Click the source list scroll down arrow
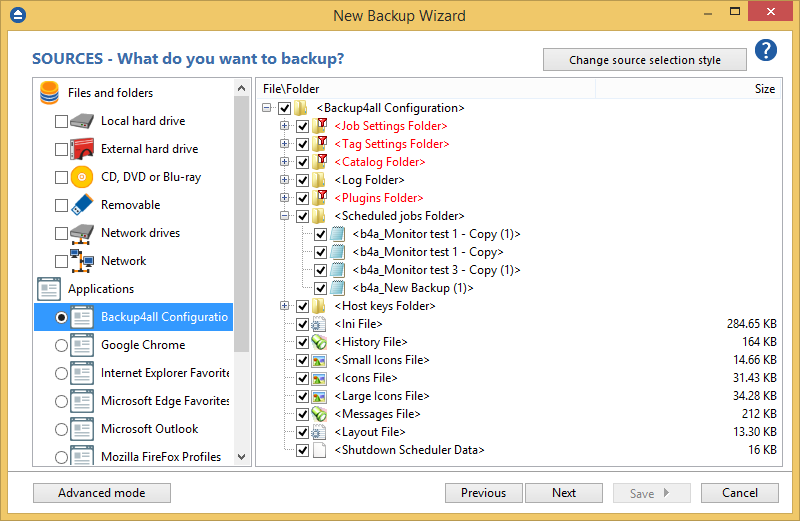 242,457
